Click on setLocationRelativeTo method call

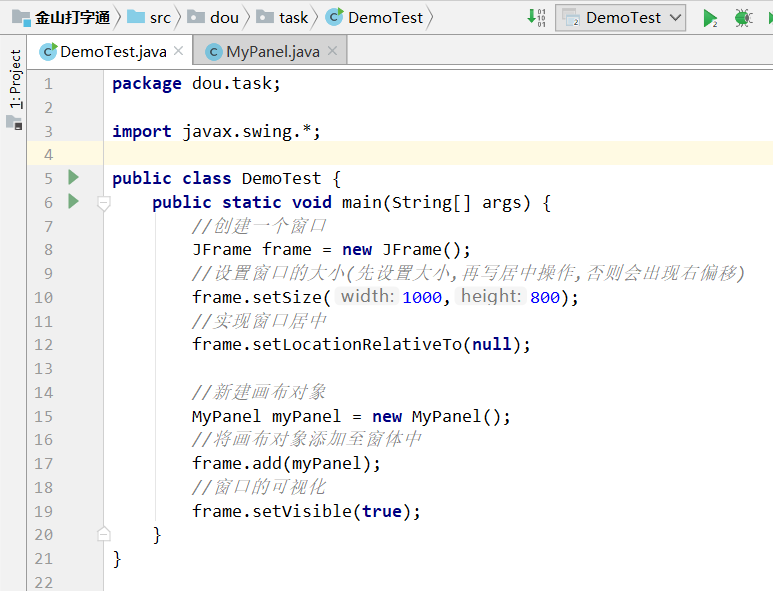pyautogui.click(x=357, y=344)
